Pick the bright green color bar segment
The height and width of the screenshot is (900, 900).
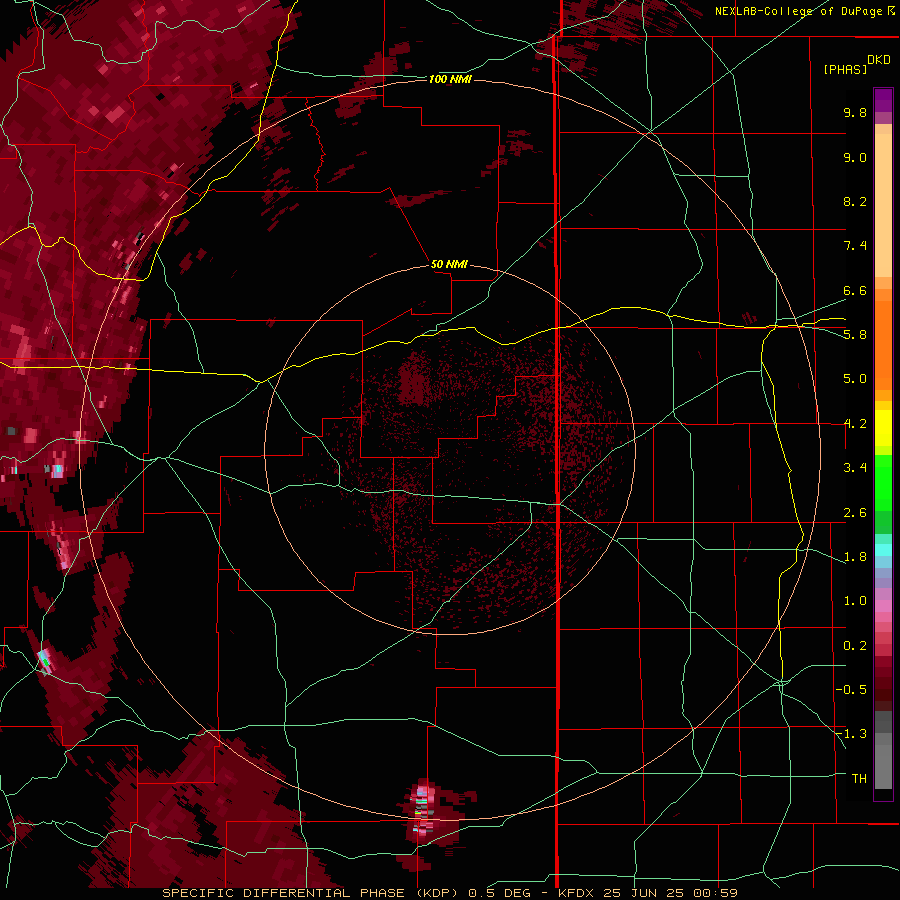pos(883,482)
